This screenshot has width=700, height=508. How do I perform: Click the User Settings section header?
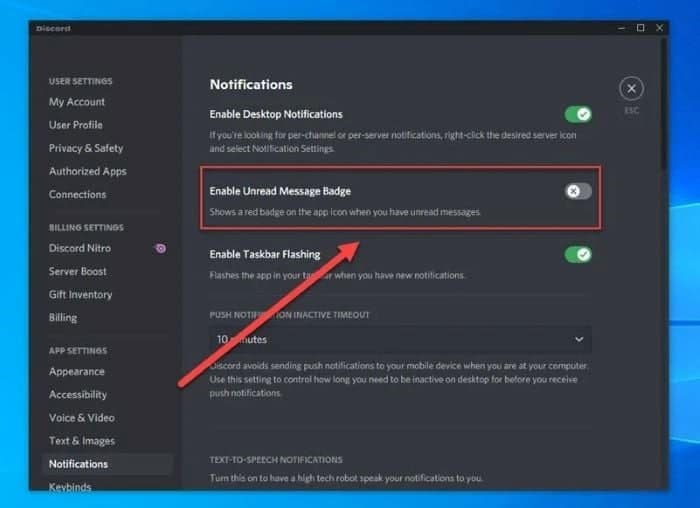81,81
